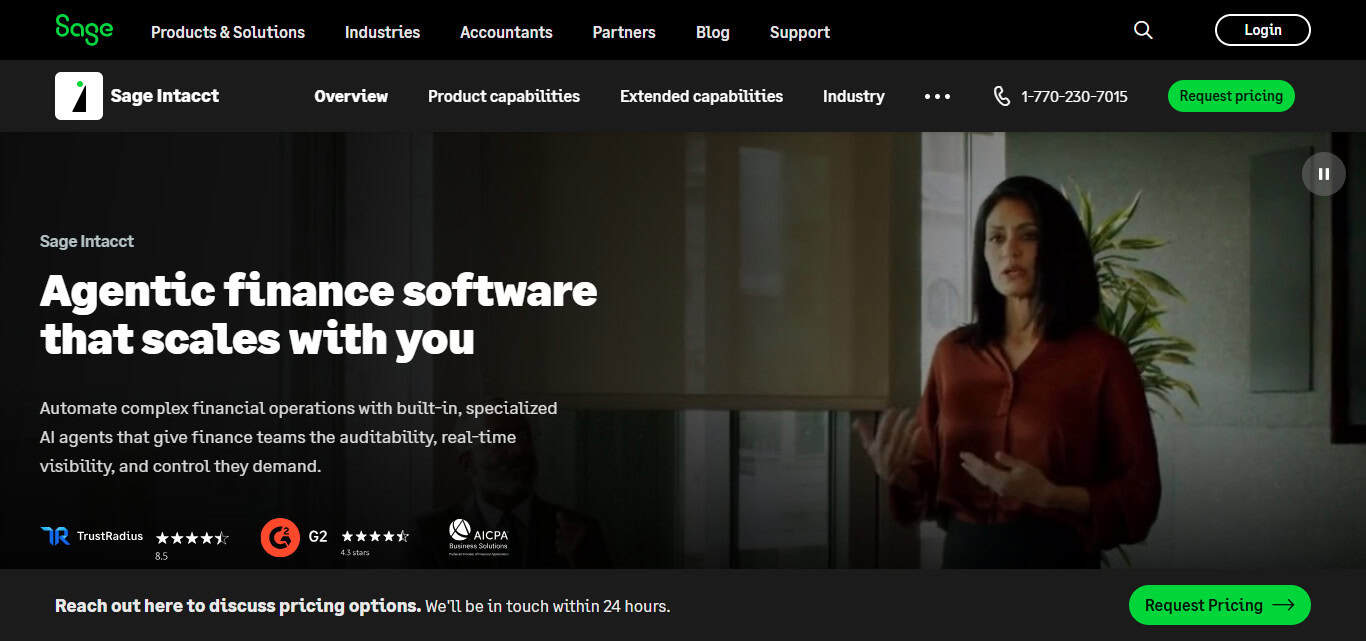Click the G2 4.3 stars rating
Viewport: 1366px width, 641px height.
tap(375, 536)
